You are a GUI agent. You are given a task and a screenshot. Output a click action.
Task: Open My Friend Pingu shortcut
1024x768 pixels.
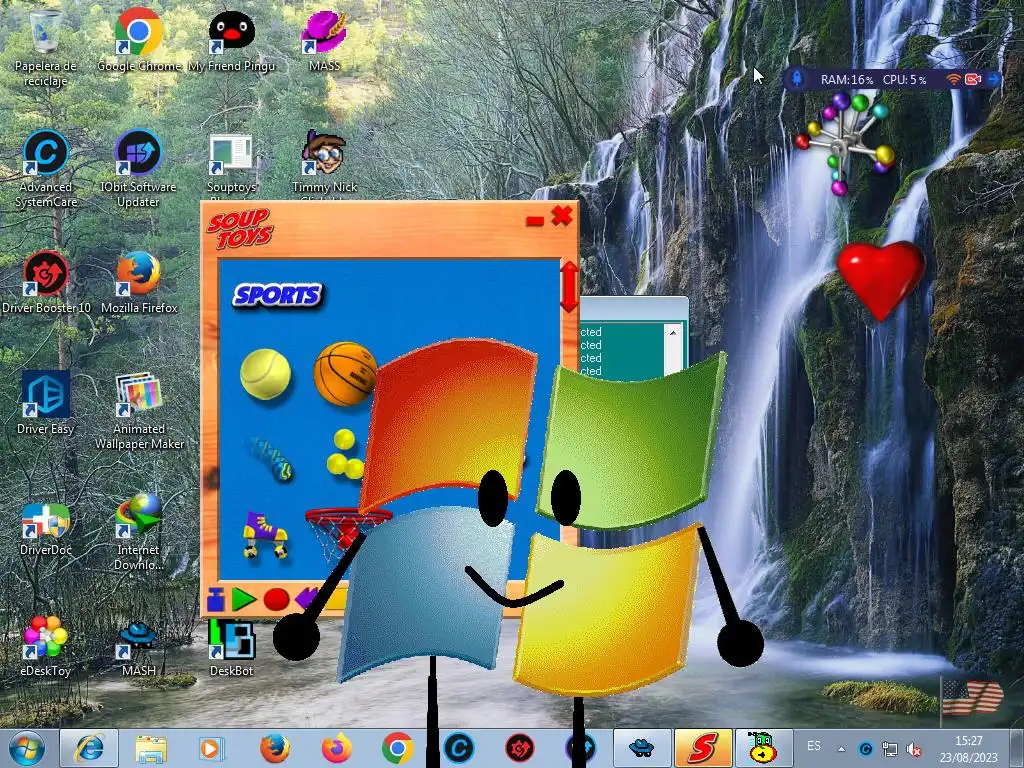(x=231, y=40)
